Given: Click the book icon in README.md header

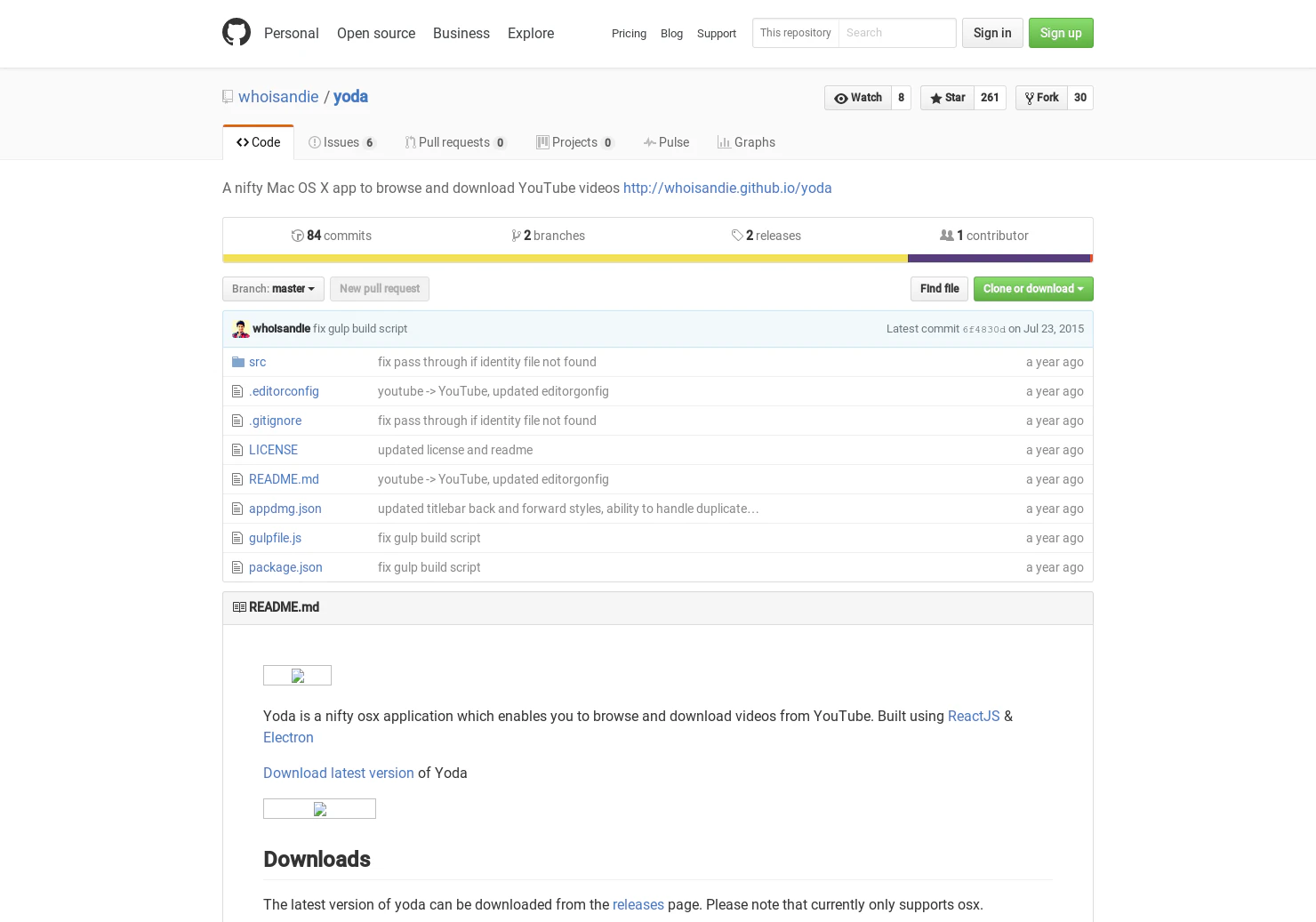Looking at the screenshot, I should [x=239, y=607].
